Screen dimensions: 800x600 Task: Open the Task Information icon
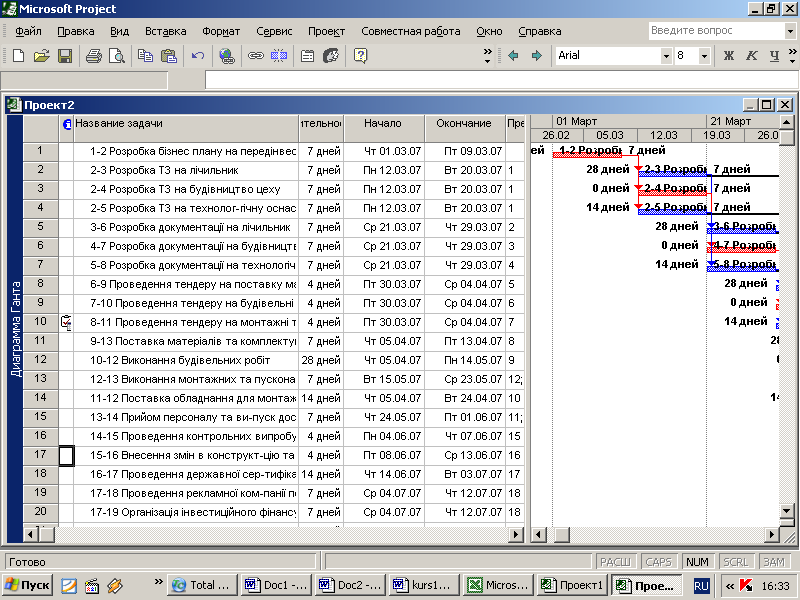307,56
